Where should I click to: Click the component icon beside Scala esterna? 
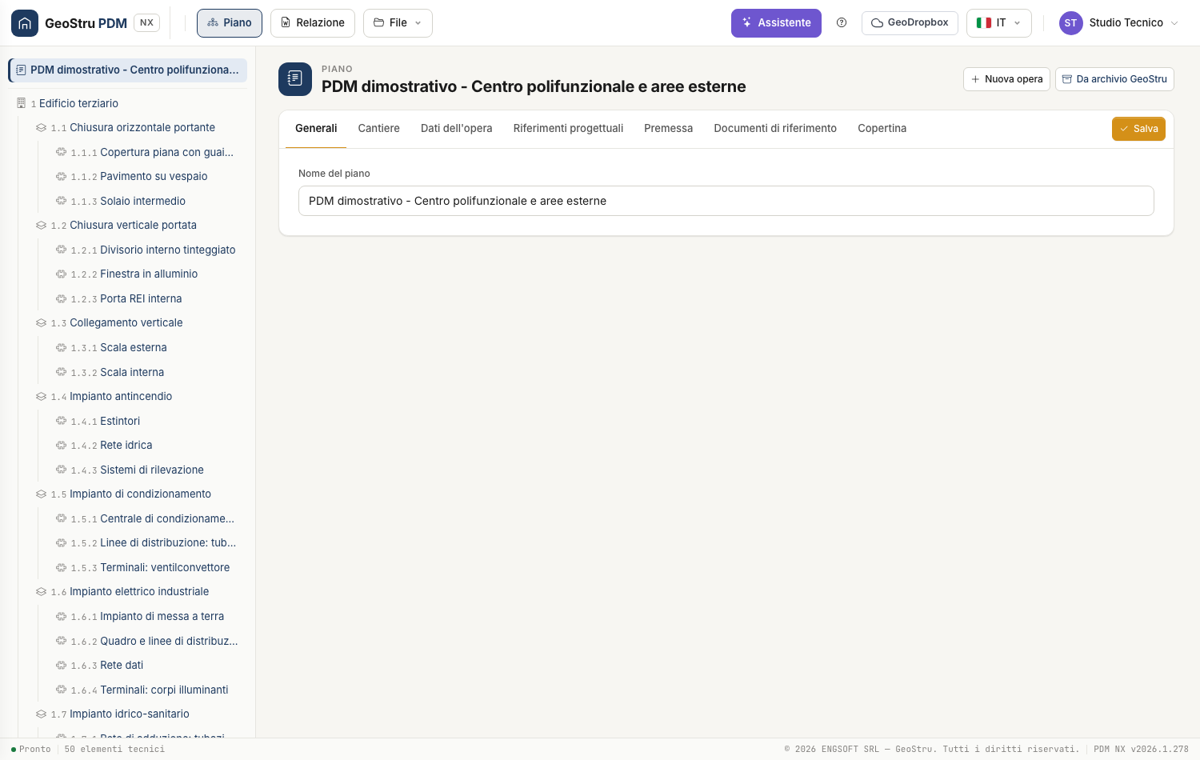[x=61, y=348]
